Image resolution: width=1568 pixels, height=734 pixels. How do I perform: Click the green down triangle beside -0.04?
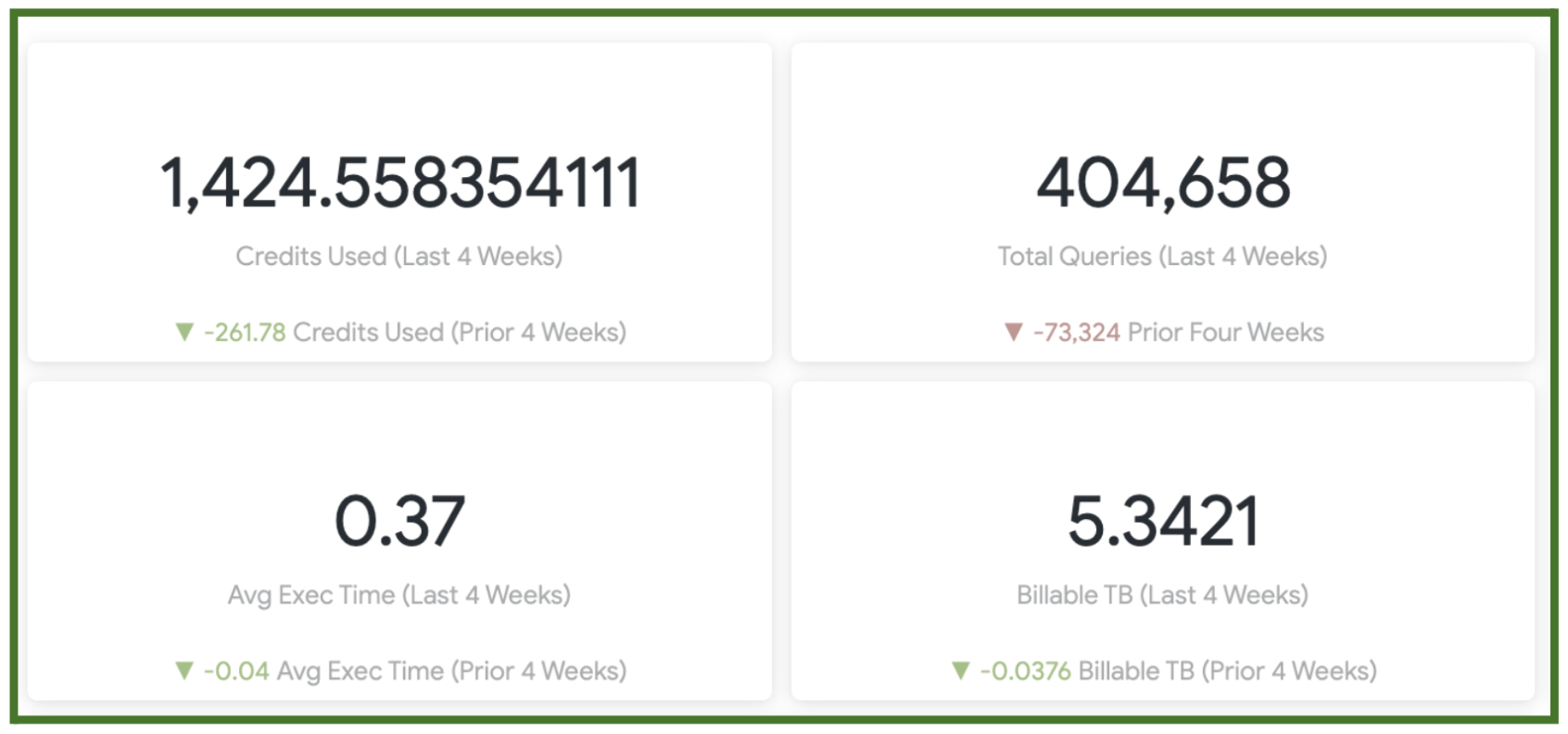[x=184, y=670]
